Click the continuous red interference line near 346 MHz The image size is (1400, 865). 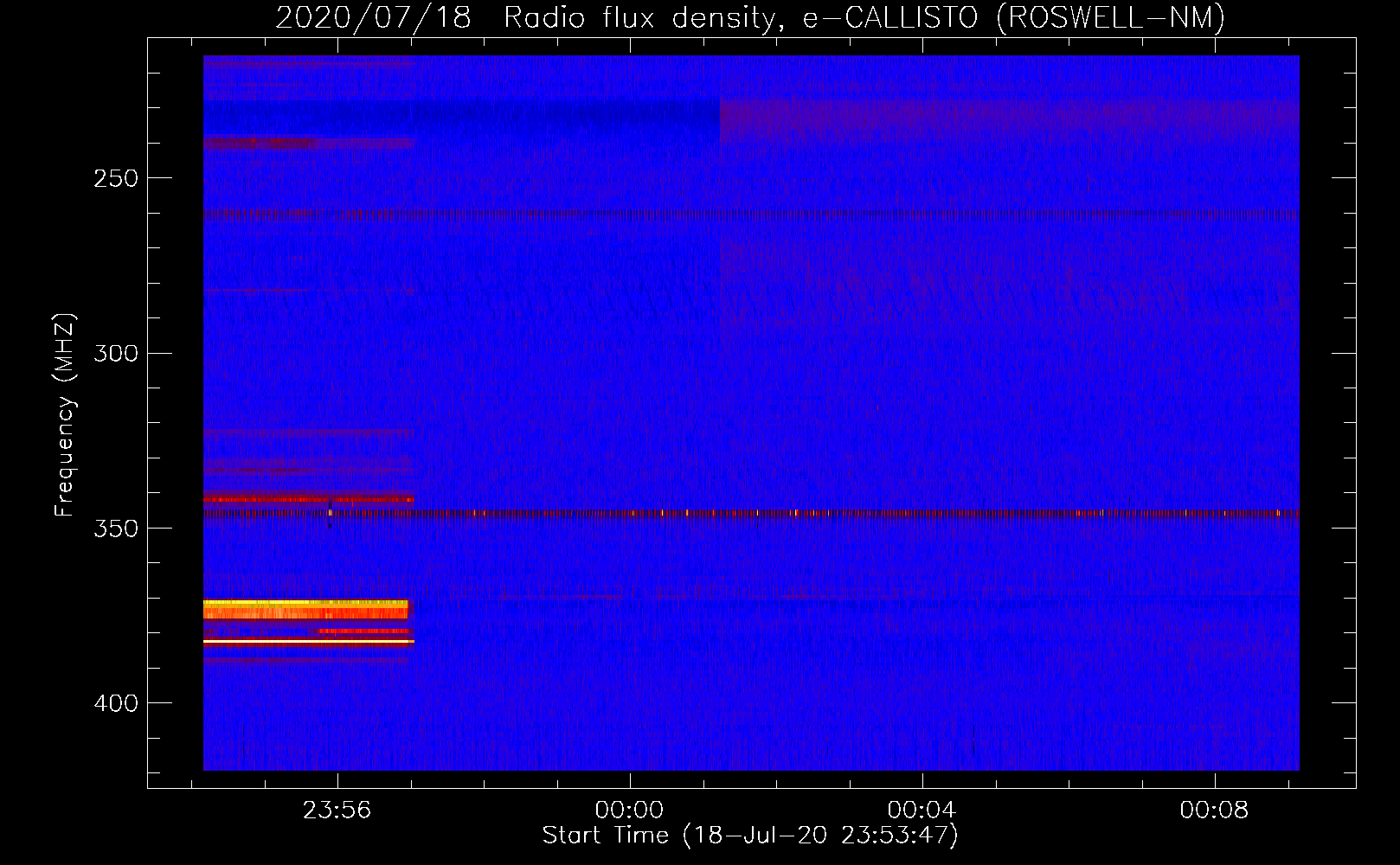pyautogui.click(x=751, y=513)
